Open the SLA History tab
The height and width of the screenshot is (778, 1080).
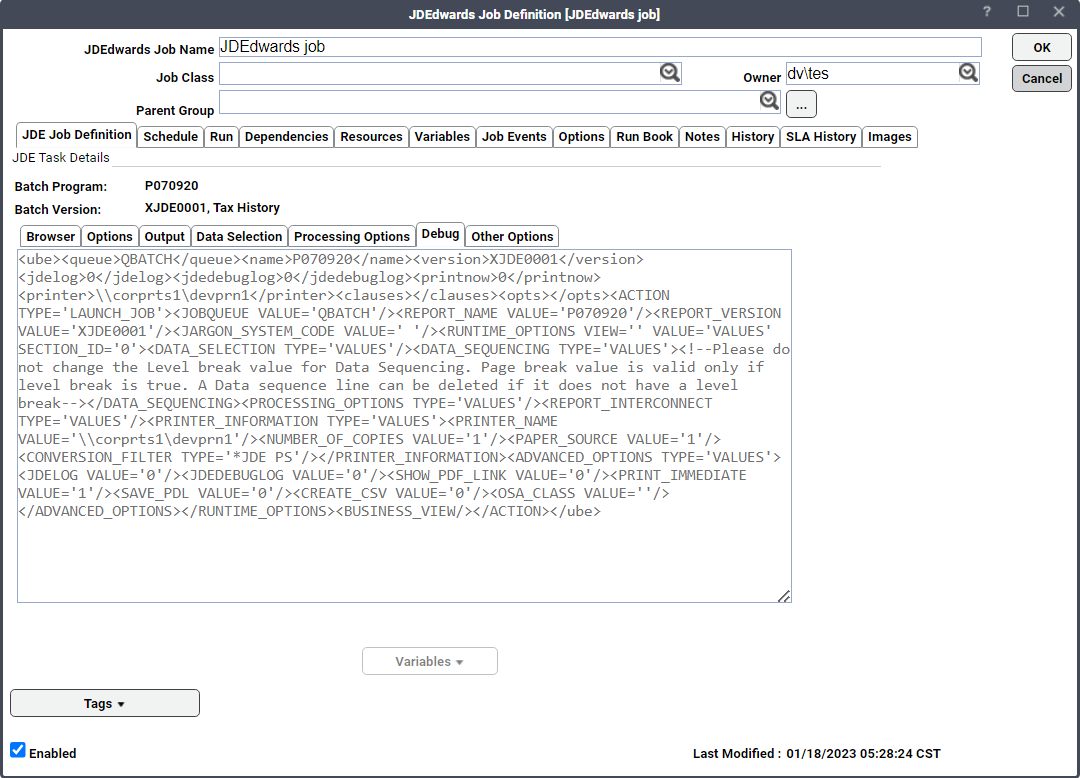click(x=821, y=136)
